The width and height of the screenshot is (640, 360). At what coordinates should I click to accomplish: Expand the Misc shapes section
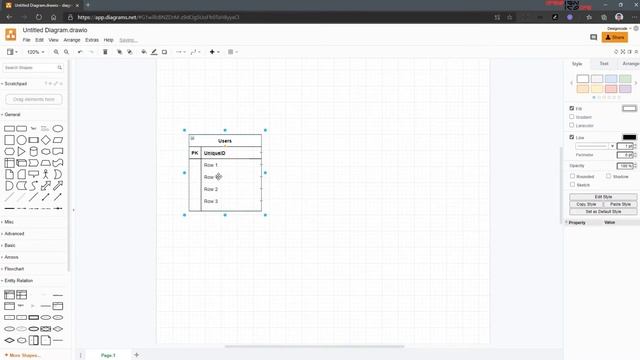[9, 222]
